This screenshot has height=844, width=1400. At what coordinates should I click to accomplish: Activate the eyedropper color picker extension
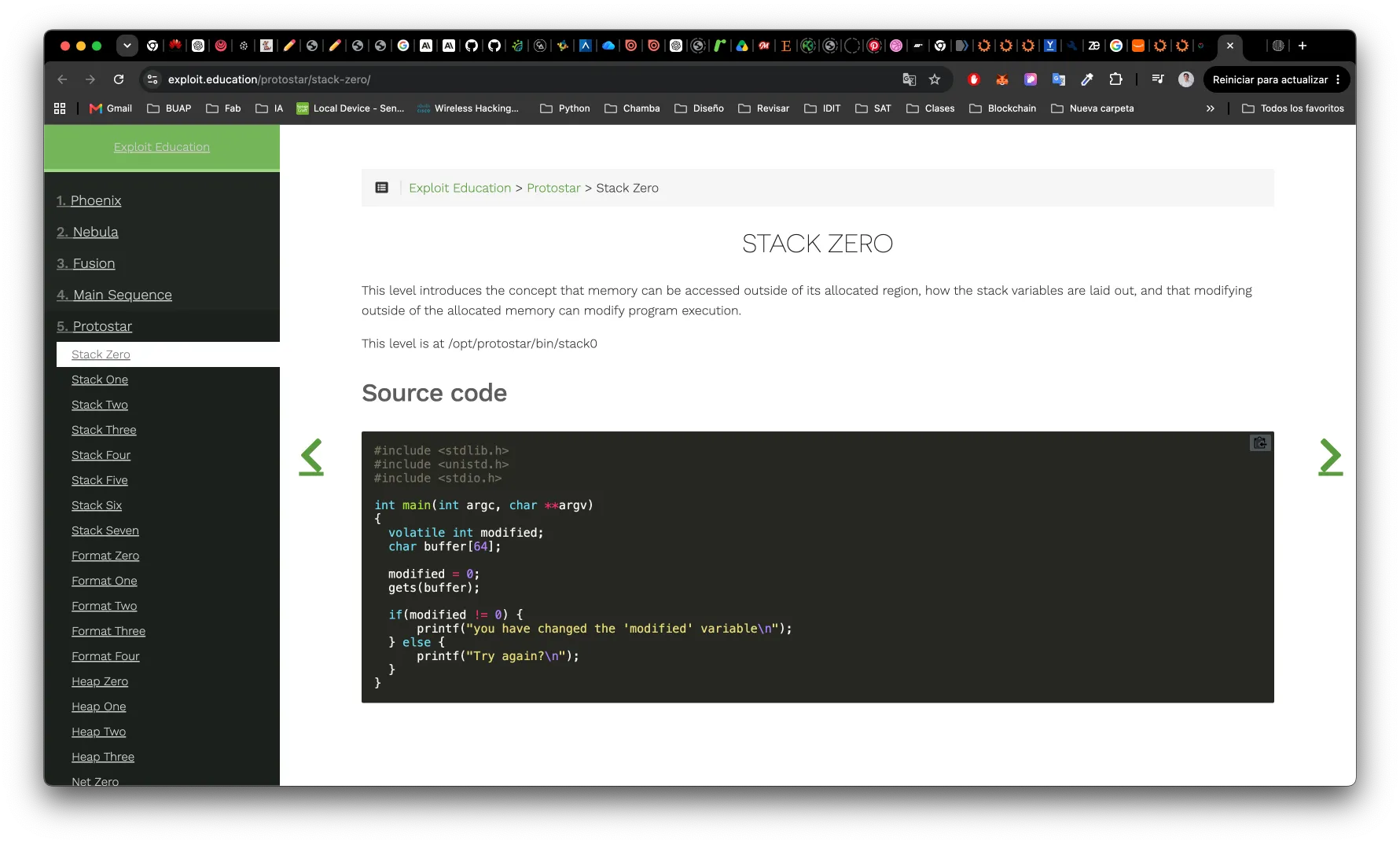(1087, 79)
